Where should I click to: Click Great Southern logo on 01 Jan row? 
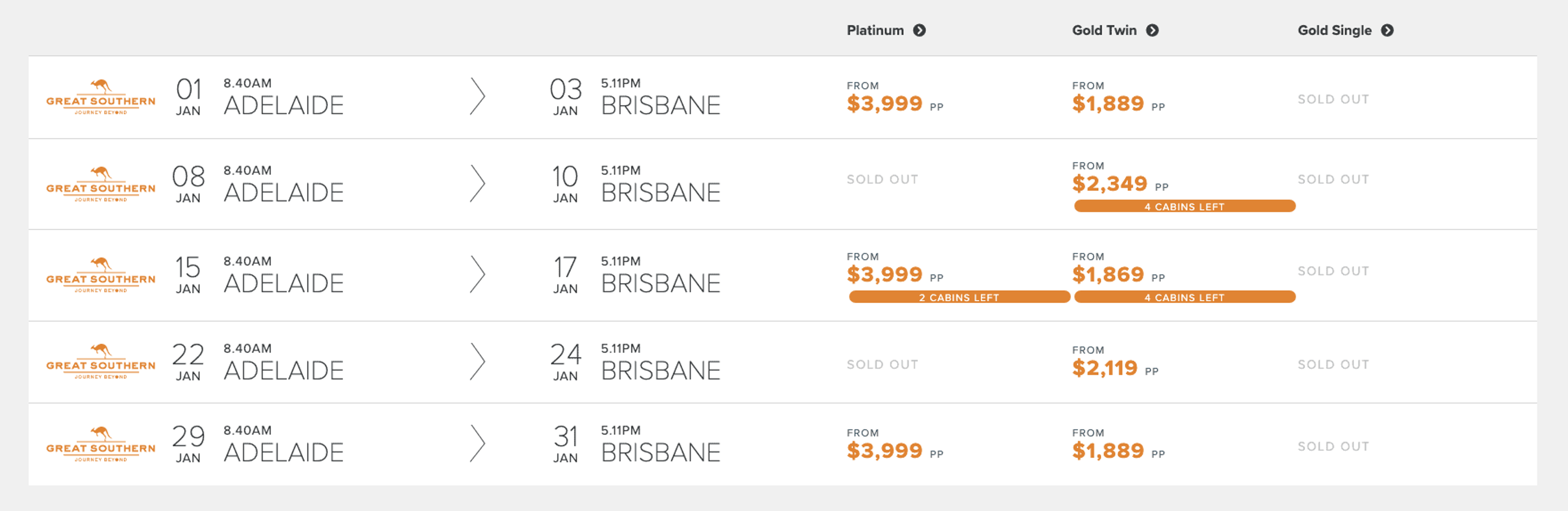[x=100, y=97]
